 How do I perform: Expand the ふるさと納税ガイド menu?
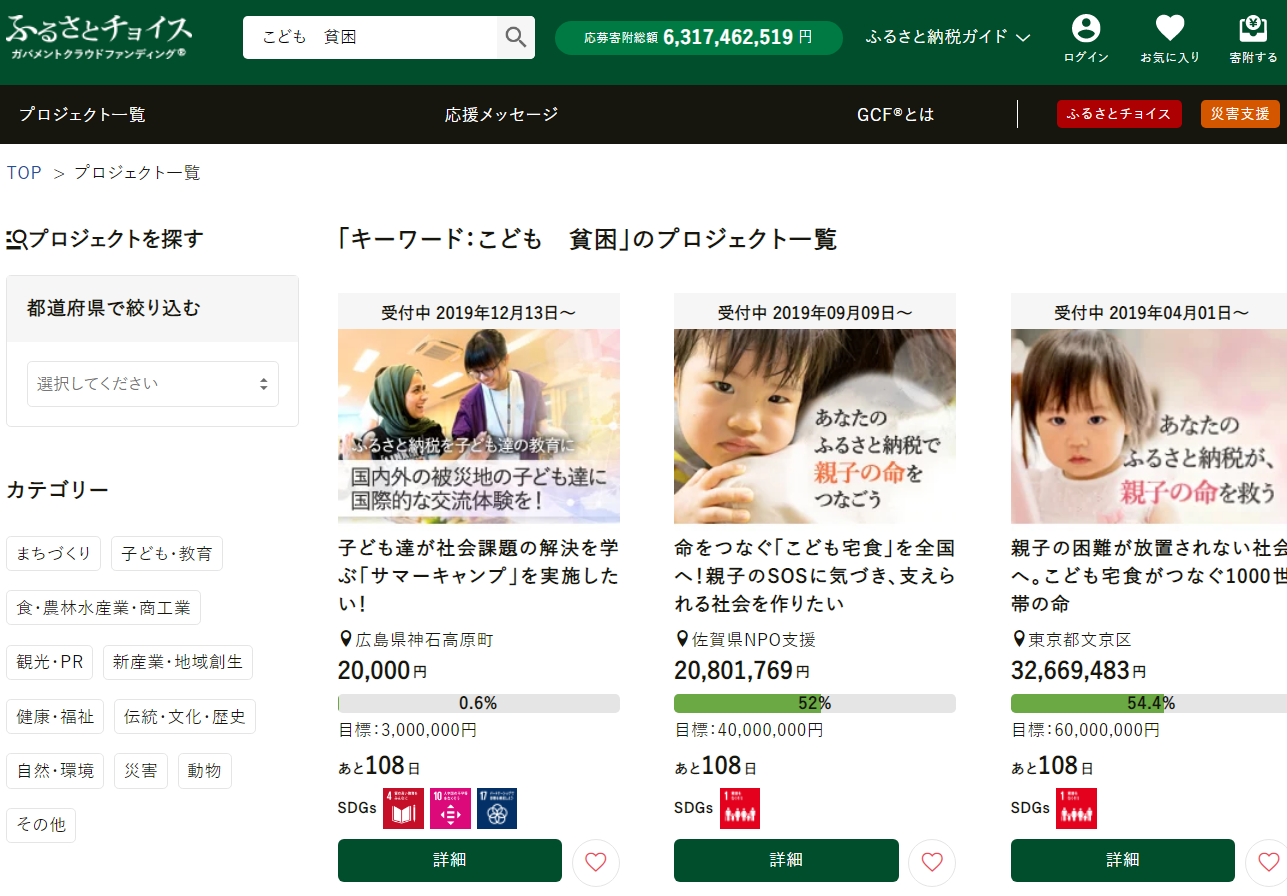point(947,38)
